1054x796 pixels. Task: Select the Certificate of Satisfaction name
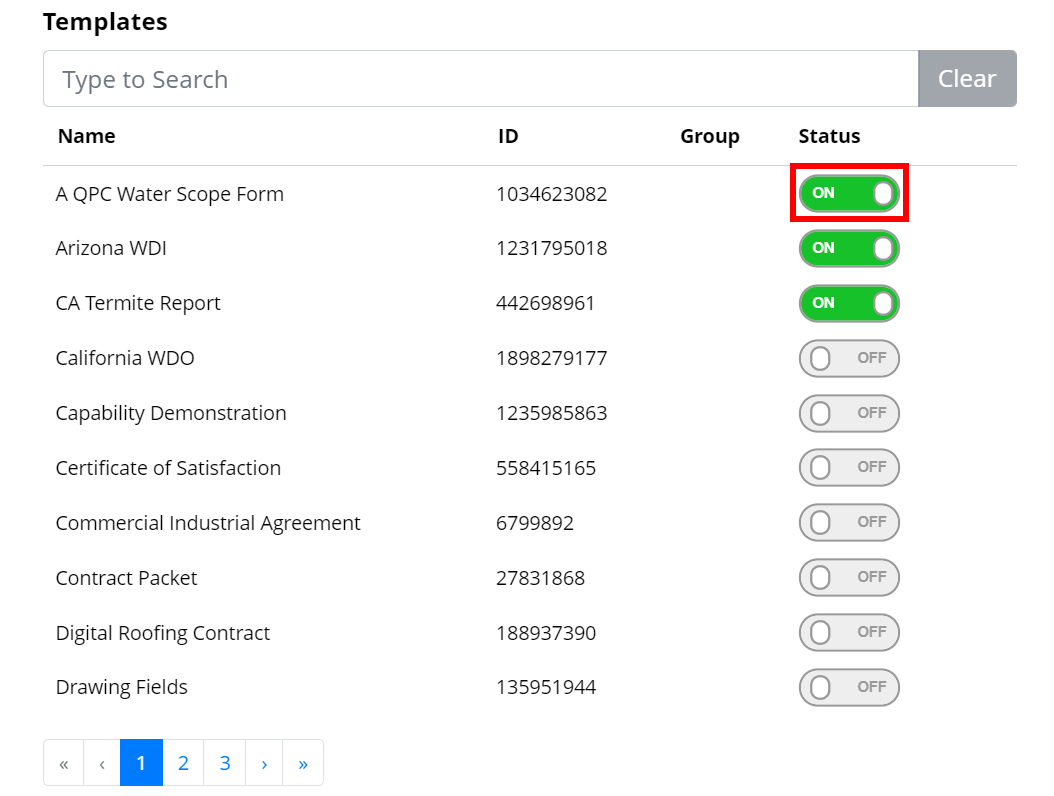point(168,468)
